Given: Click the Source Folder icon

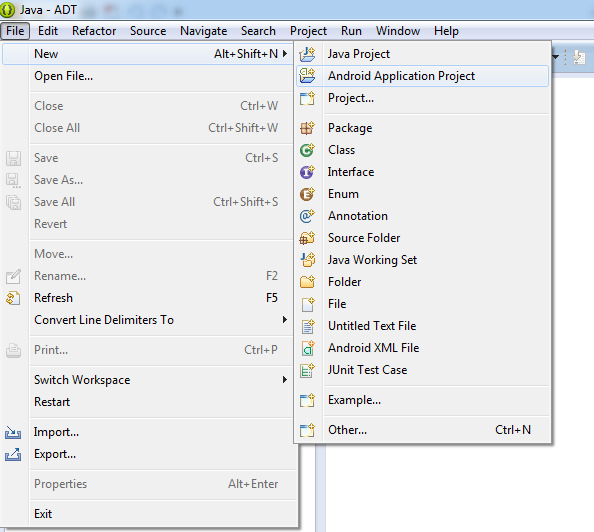Looking at the screenshot, I should (x=307, y=238).
